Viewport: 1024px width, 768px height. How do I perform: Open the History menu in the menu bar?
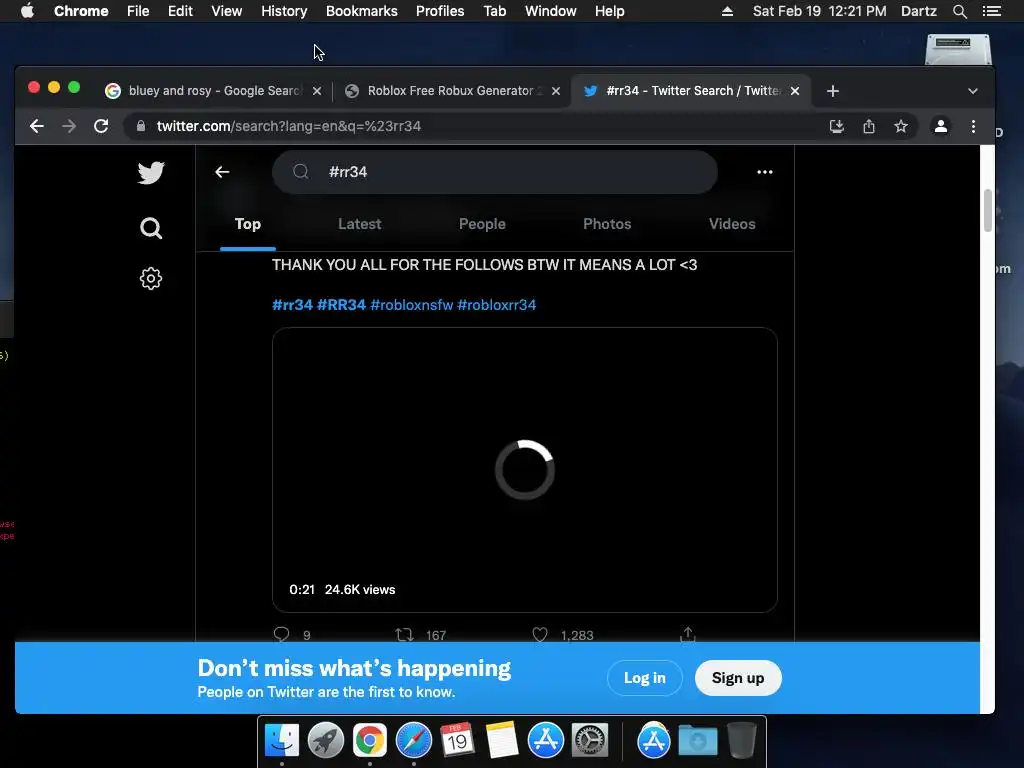coord(284,11)
